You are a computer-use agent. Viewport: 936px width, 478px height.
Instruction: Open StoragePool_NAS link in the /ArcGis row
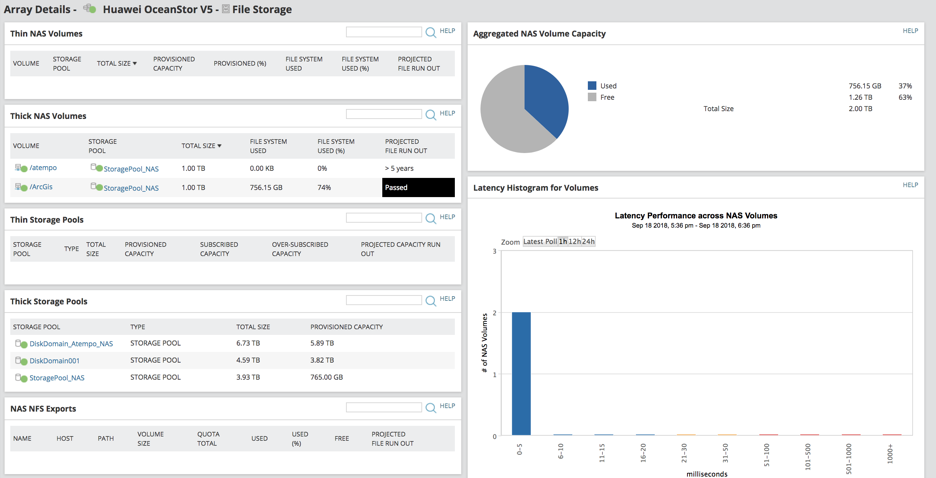pos(131,189)
